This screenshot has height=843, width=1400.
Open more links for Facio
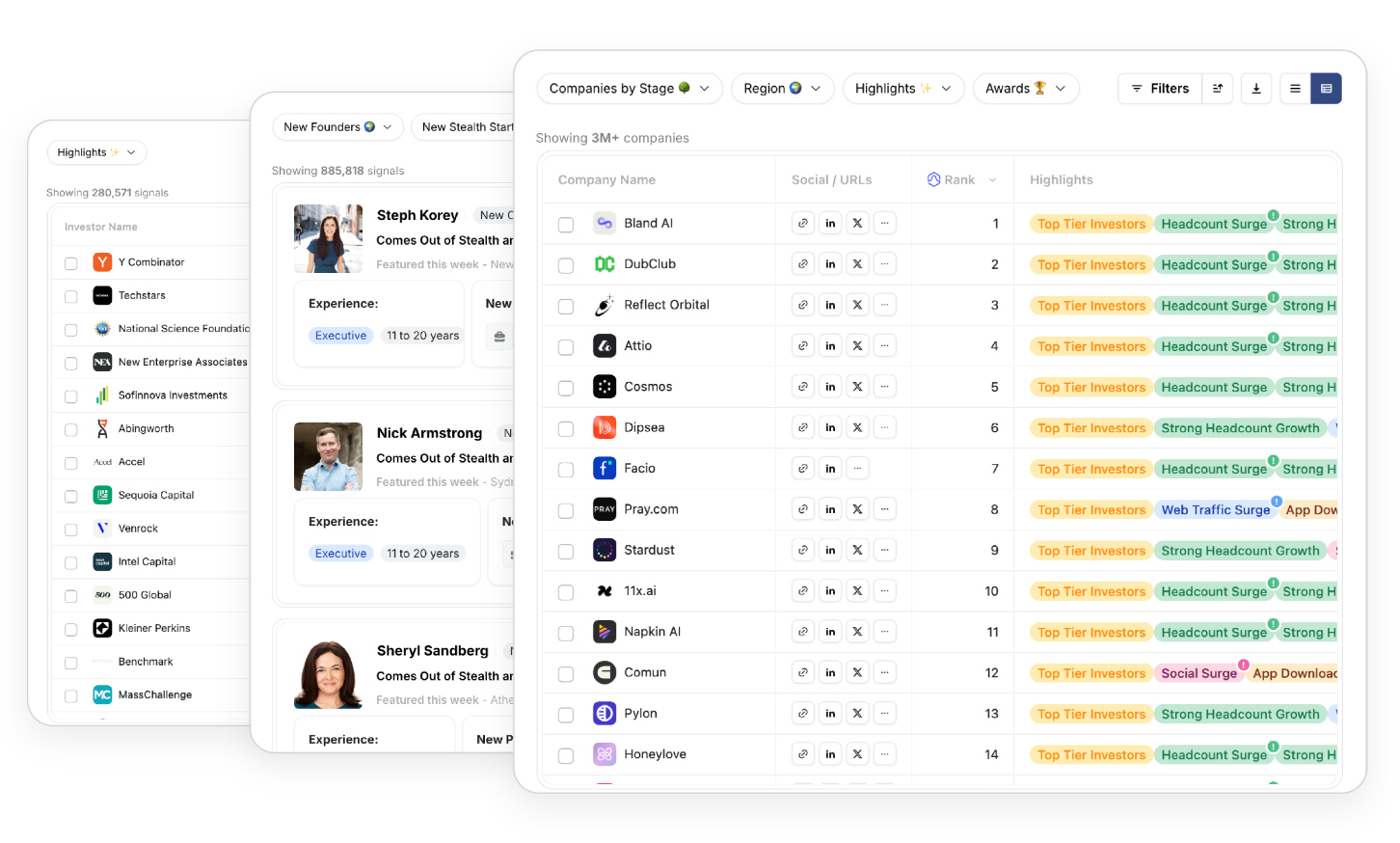(x=857, y=468)
